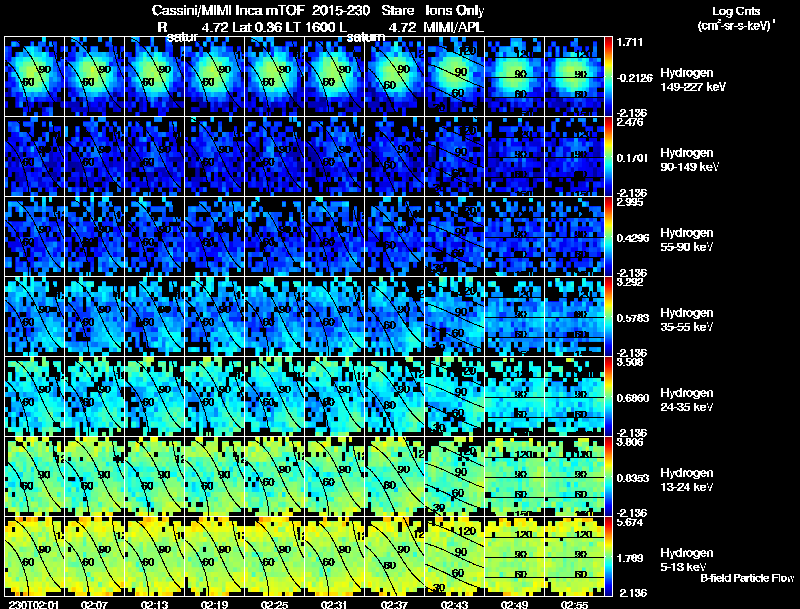Screen dimensions: 800x609
Task: Click the '1.789' color scale value
Action: click(630, 558)
